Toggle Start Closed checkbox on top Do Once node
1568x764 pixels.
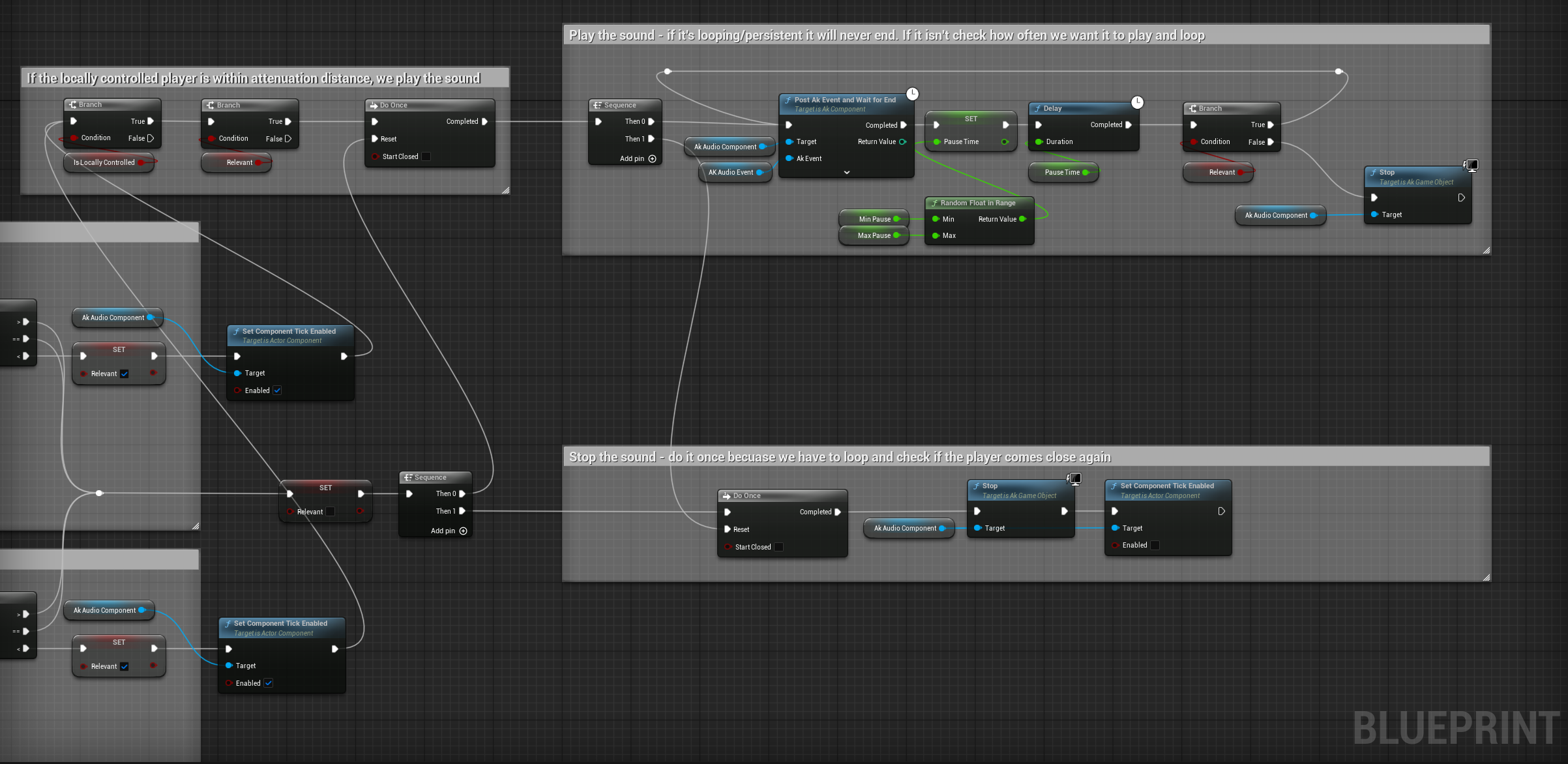click(x=426, y=156)
